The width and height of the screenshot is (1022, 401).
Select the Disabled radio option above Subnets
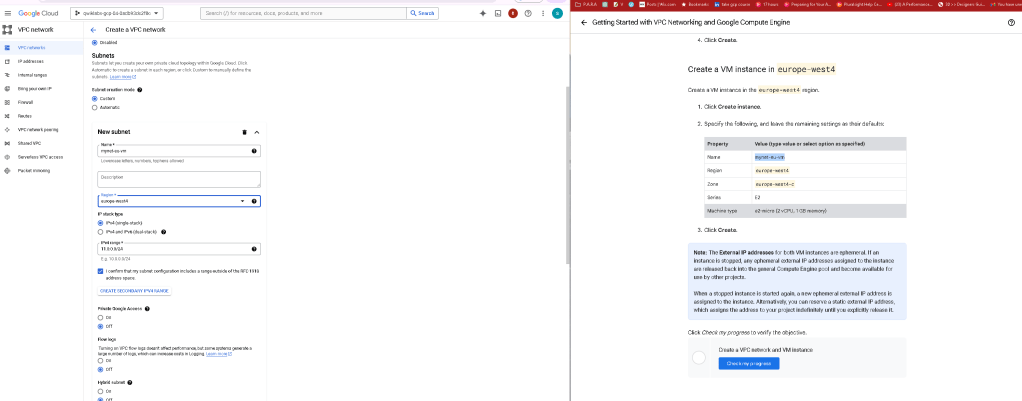pos(95,42)
